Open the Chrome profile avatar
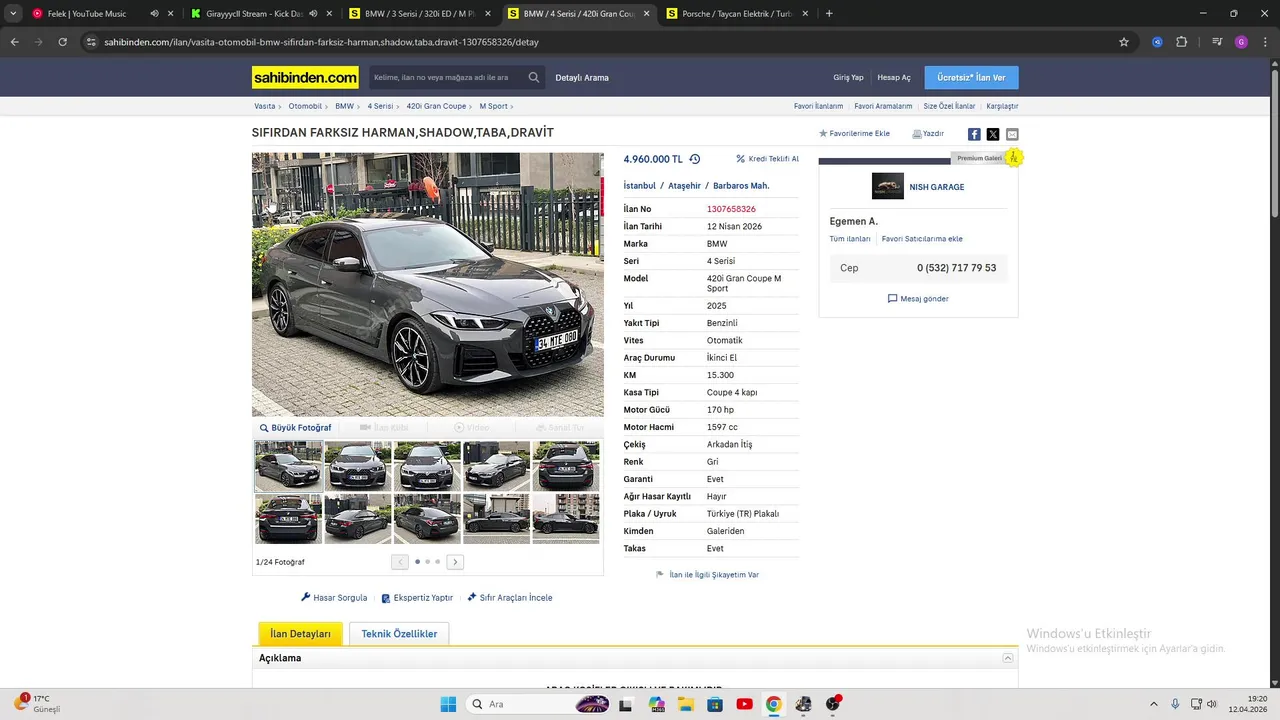Screen dimensions: 1280x720 pos(1241,42)
